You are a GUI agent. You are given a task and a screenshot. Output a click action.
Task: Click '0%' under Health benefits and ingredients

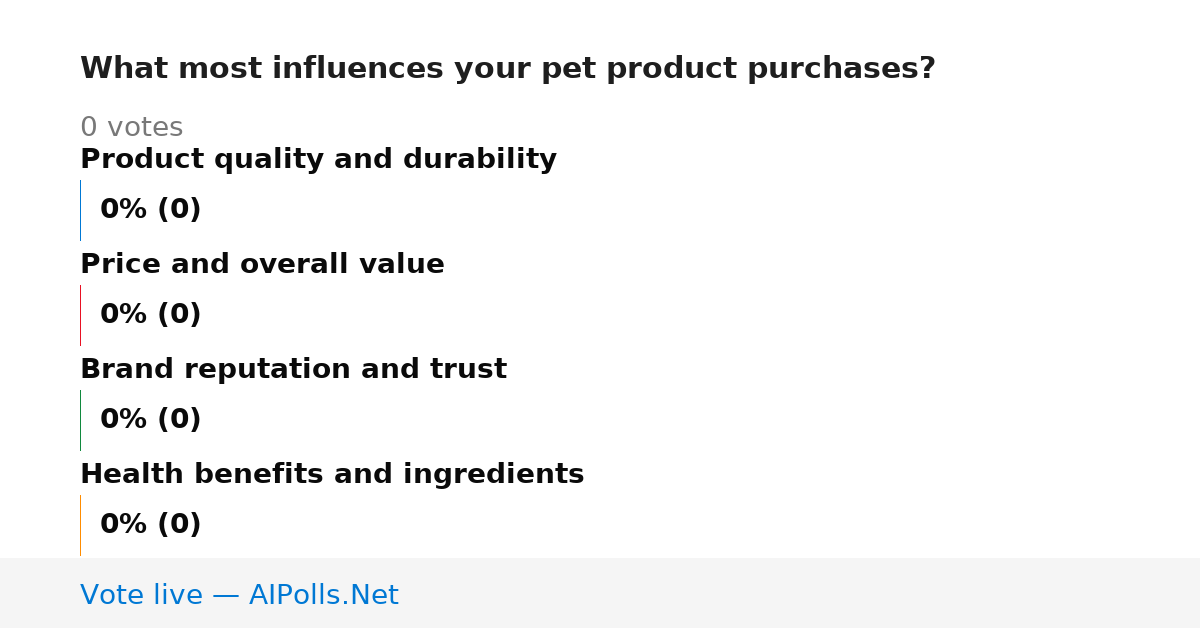click(x=124, y=525)
